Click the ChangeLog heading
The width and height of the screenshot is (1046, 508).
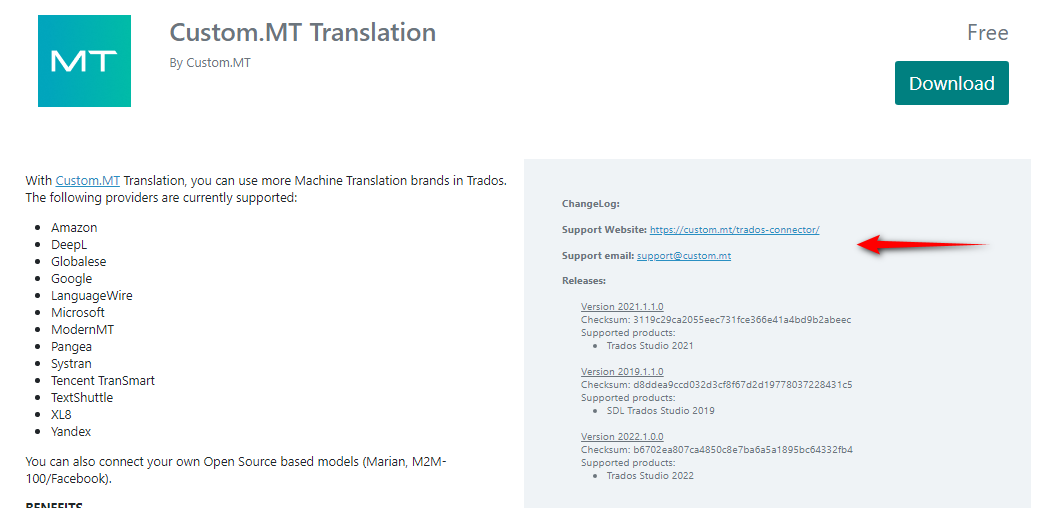coord(590,204)
